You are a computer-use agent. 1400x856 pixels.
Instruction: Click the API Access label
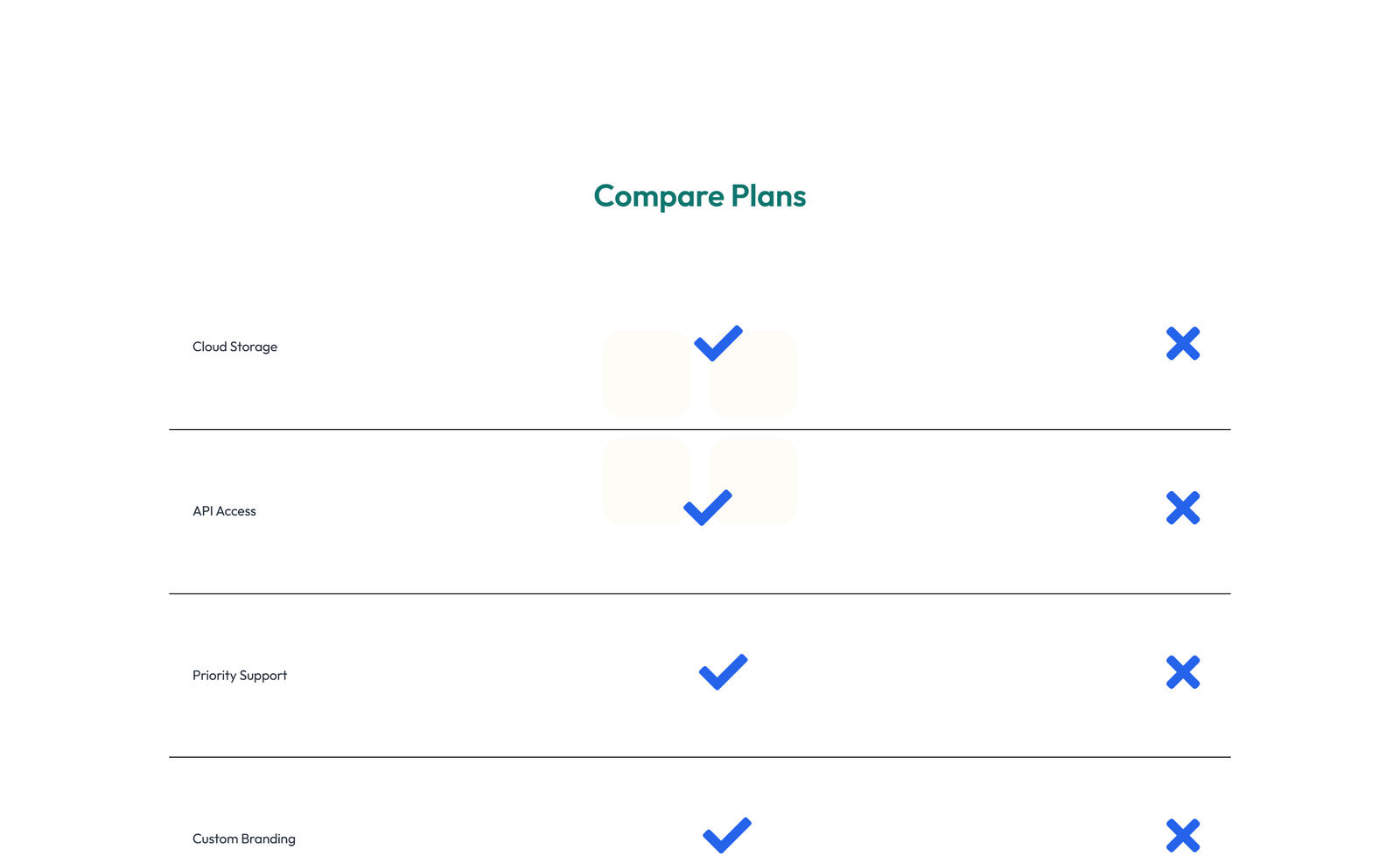pyautogui.click(x=225, y=510)
